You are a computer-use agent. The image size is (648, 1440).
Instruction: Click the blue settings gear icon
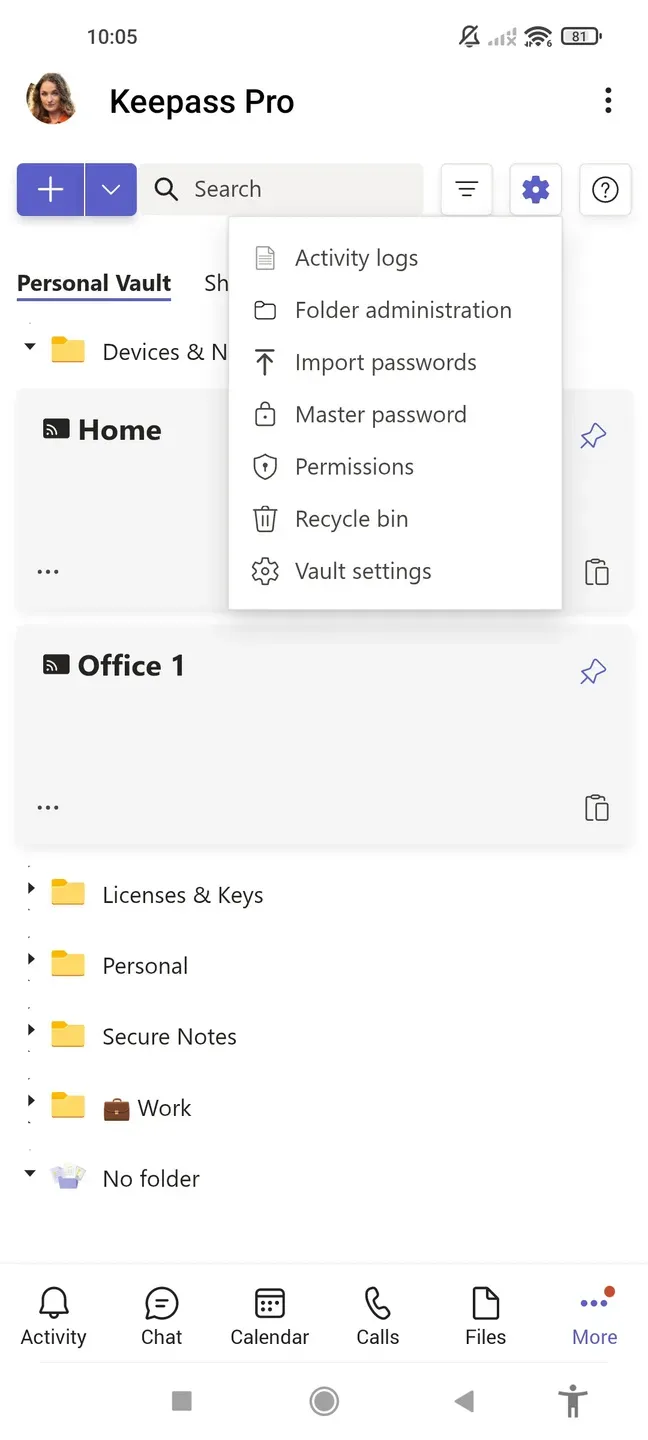[x=536, y=189]
